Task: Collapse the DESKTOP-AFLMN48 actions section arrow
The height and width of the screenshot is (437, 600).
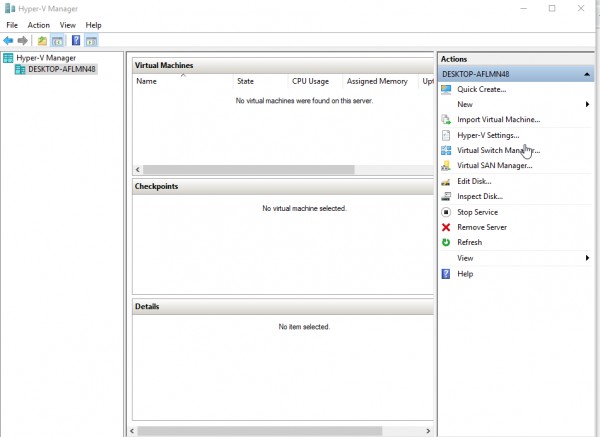Action: pos(587,74)
